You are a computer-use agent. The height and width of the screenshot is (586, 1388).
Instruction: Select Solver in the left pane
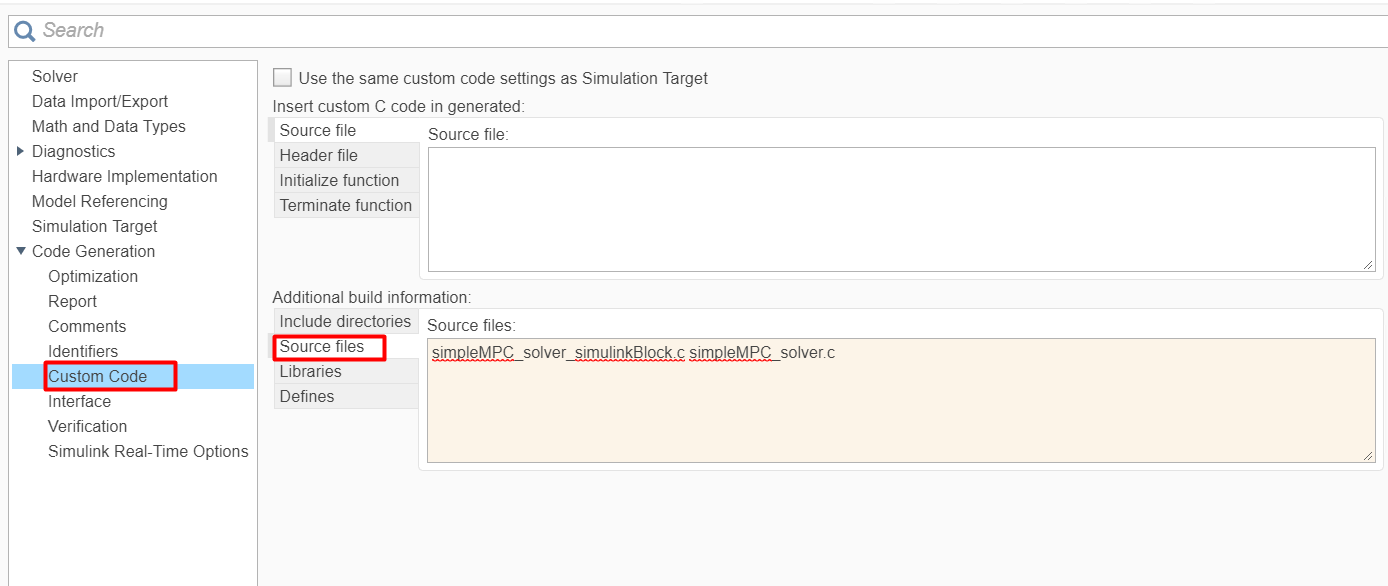pos(55,76)
